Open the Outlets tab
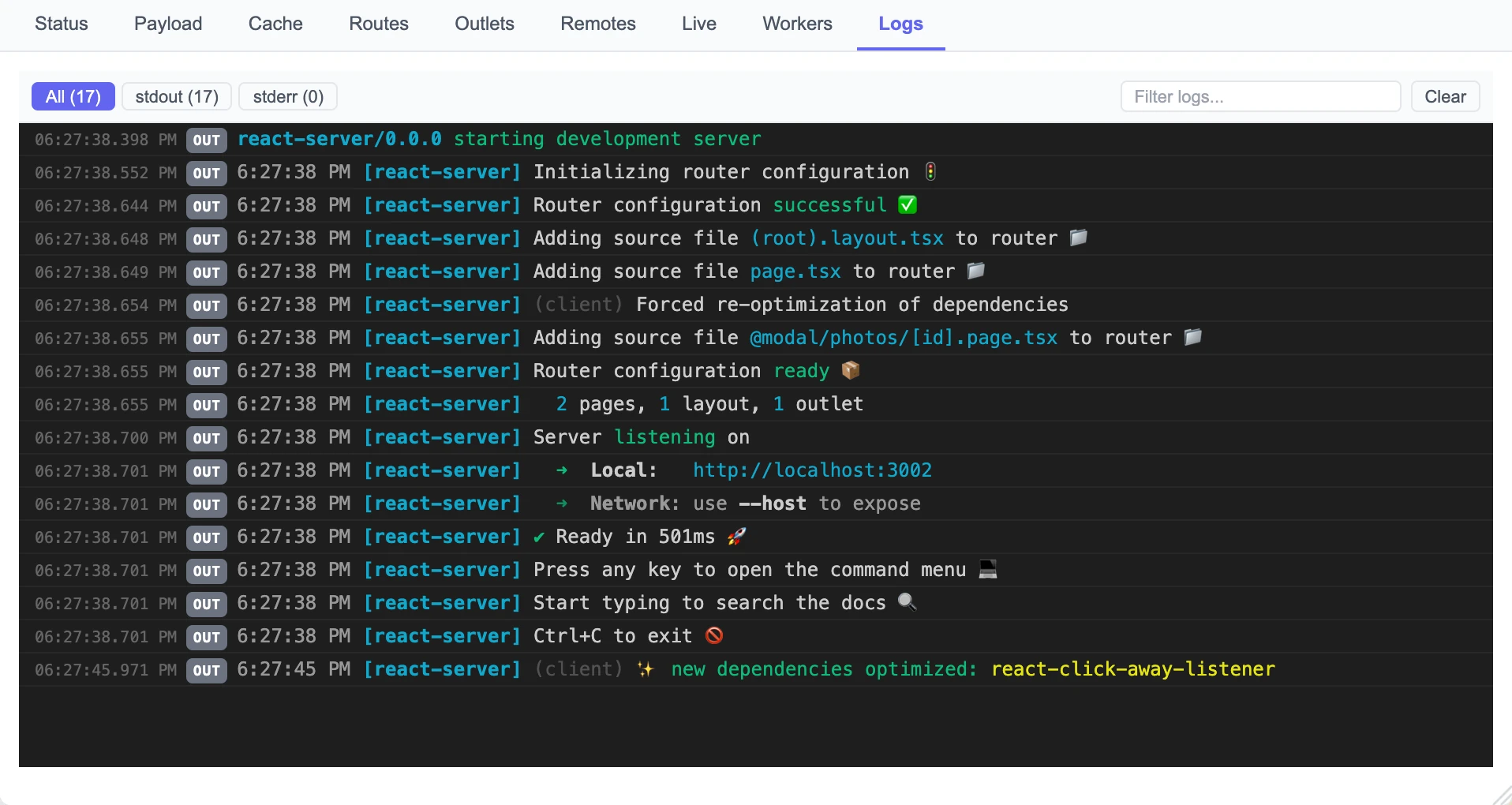Image resolution: width=1512 pixels, height=805 pixels. [485, 24]
